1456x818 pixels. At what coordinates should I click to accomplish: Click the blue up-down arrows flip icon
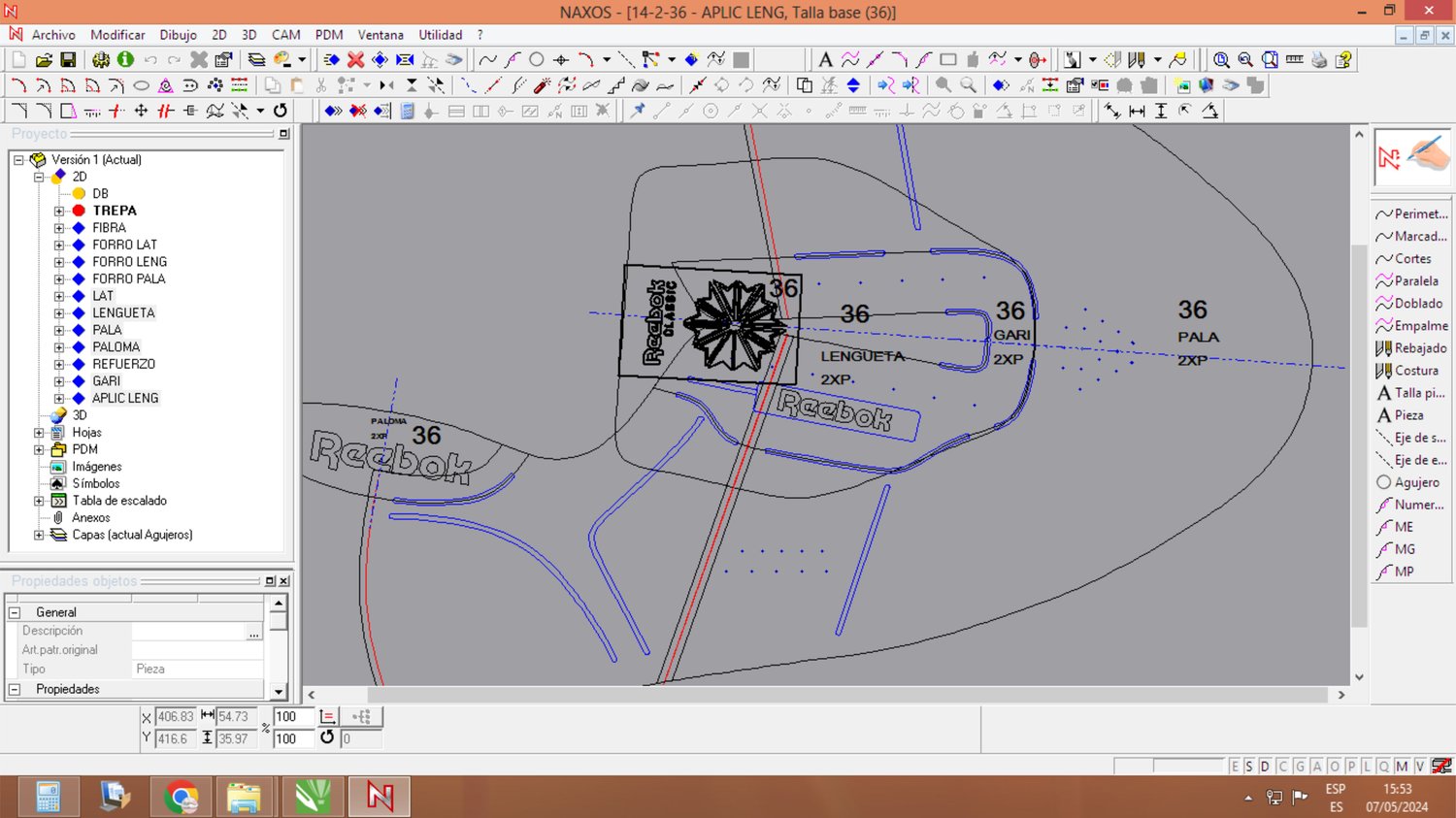tap(853, 85)
